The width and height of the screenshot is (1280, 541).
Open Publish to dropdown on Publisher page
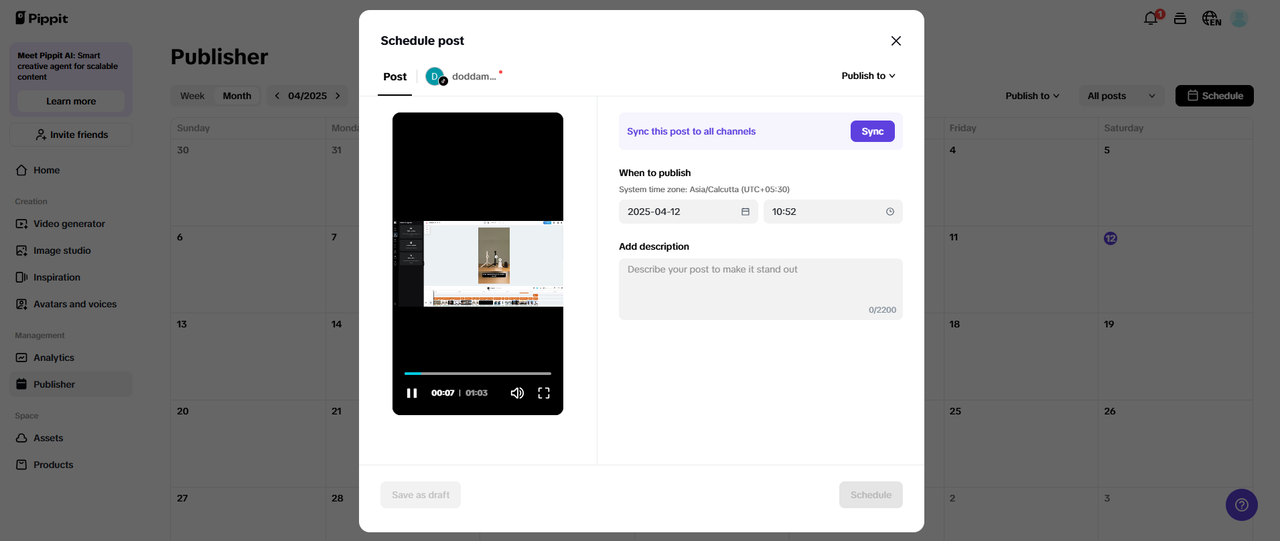1032,96
